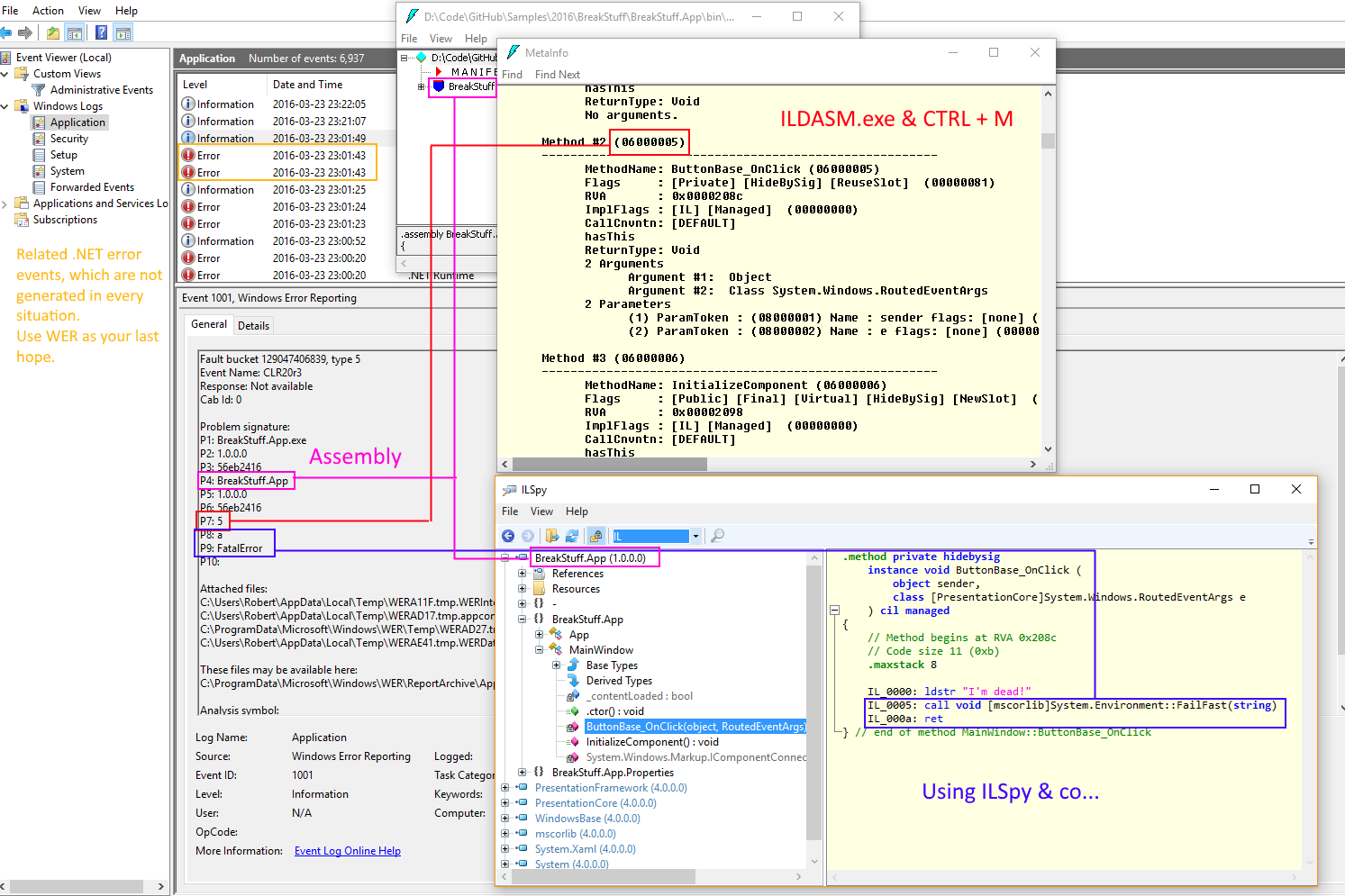
Task: Click Find Next in MetaInfo window
Action: point(557,75)
